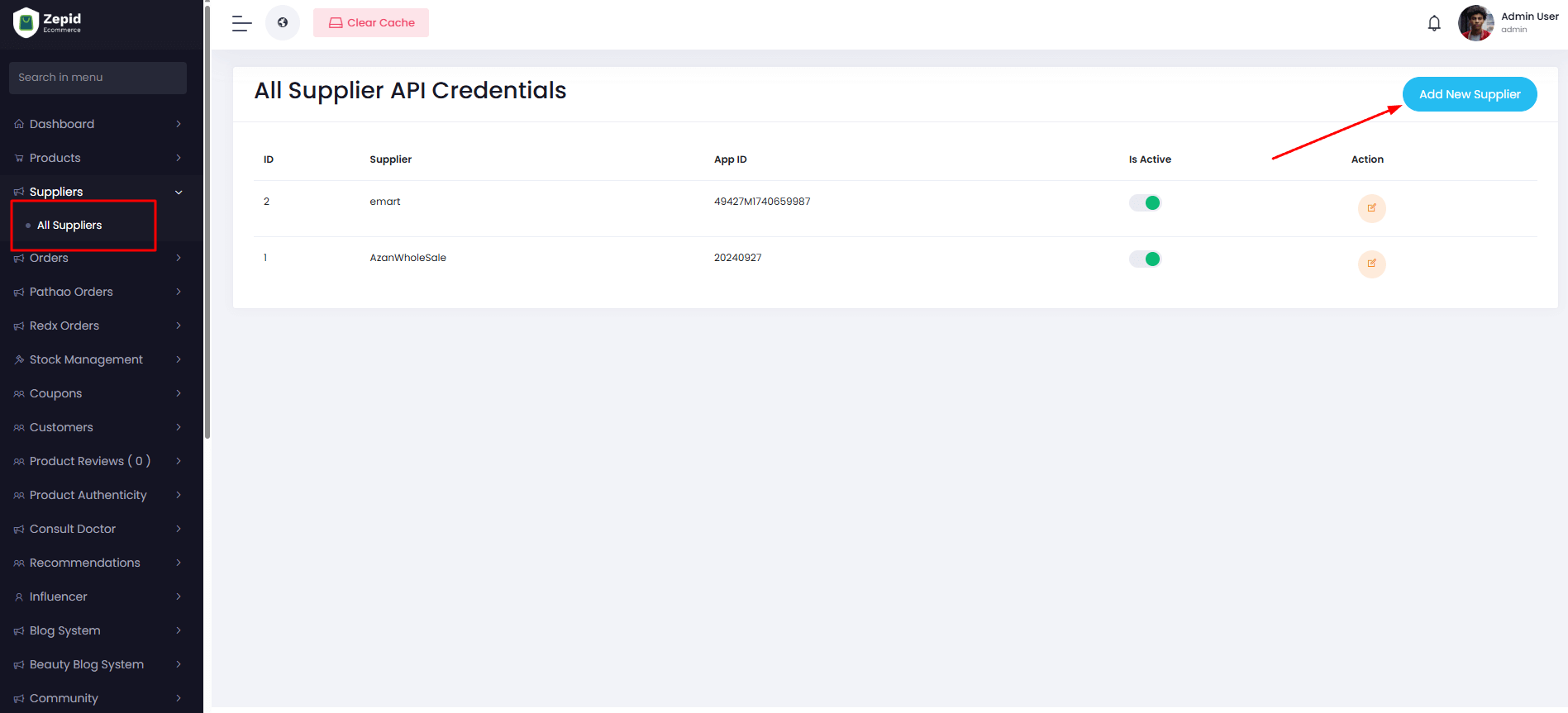Open the notifications bell icon
The width and height of the screenshot is (1568, 713).
tap(1434, 23)
